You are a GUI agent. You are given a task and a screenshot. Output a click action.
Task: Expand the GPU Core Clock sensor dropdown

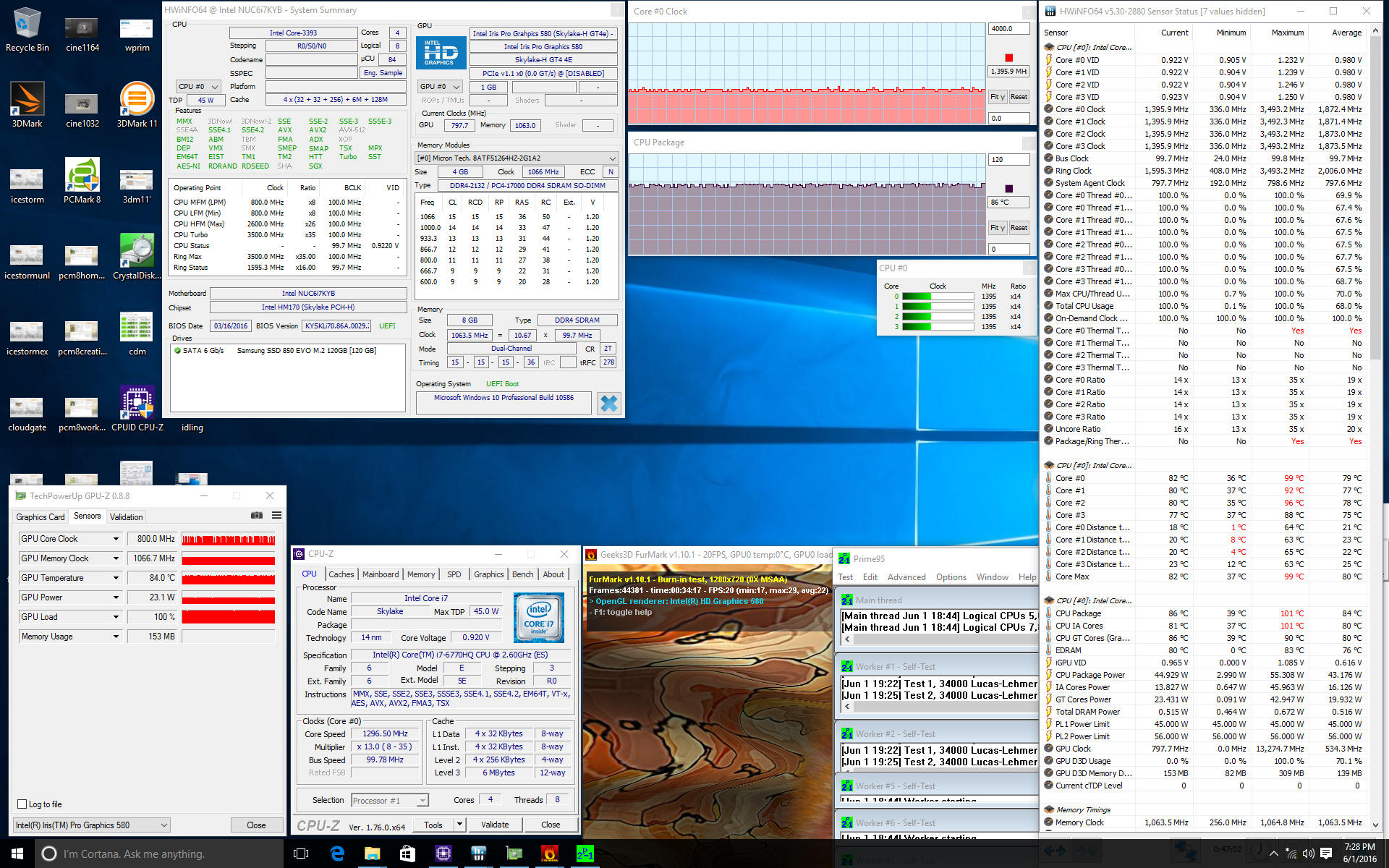[x=116, y=539]
